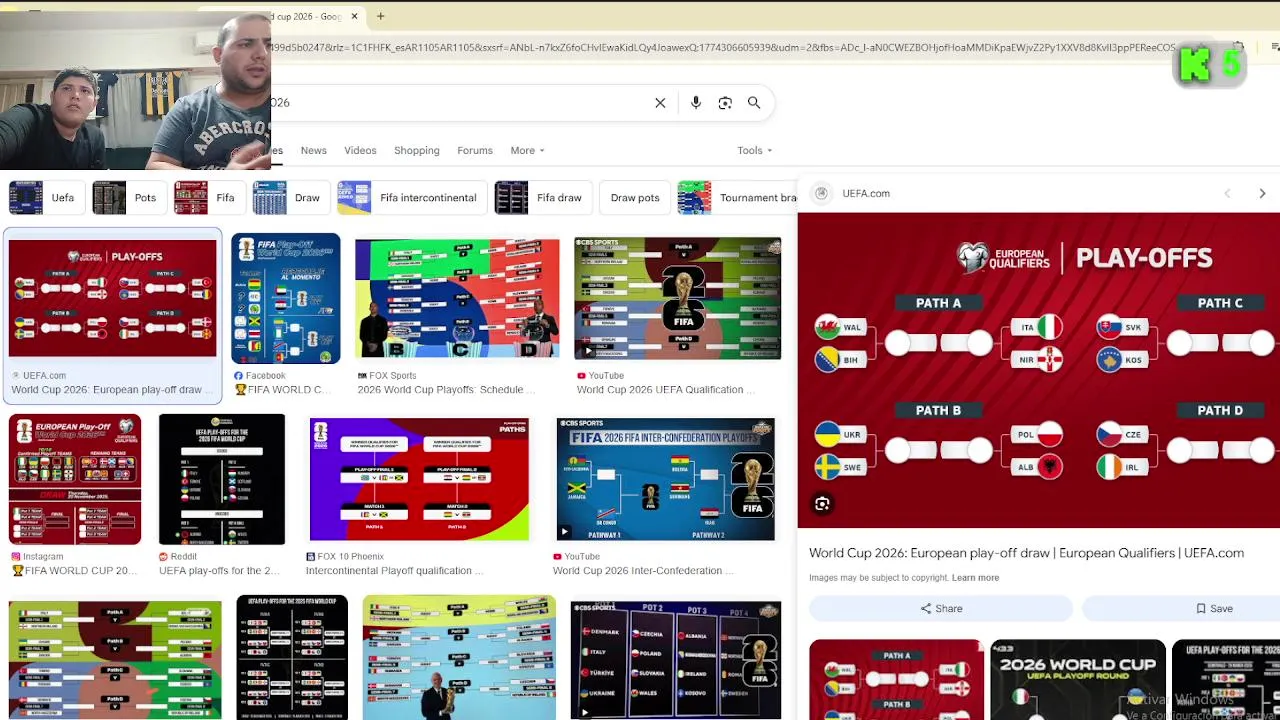
Task: Open the FOX 10 Phoenix Intercontinental Playoff thumbnail
Action: pyautogui.click(x=419, y=479)
